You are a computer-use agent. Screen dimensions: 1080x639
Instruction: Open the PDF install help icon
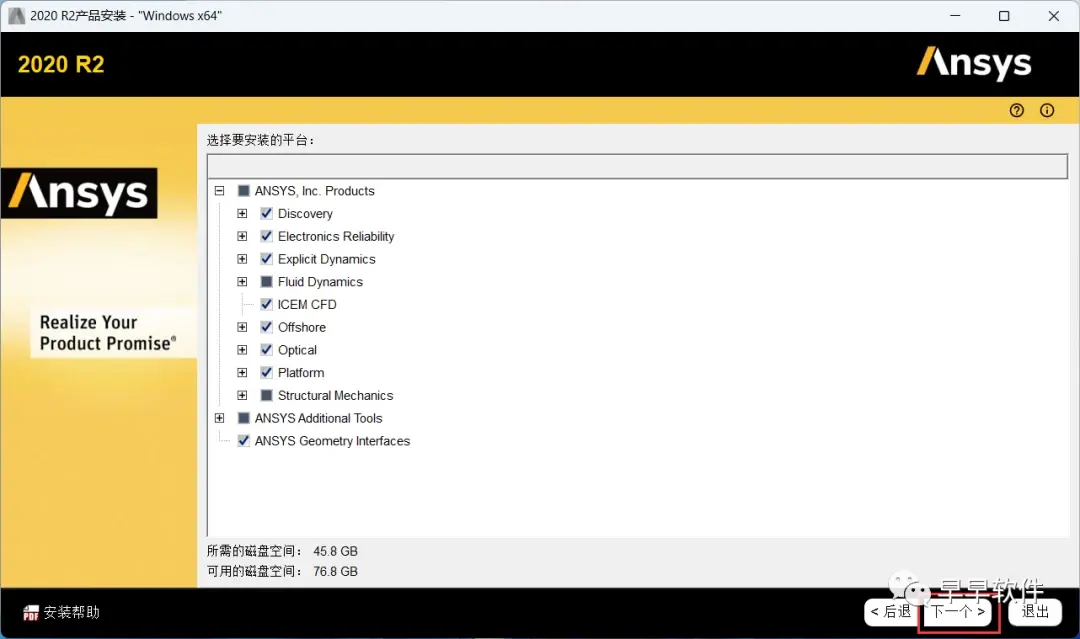[x=31, y=612]
